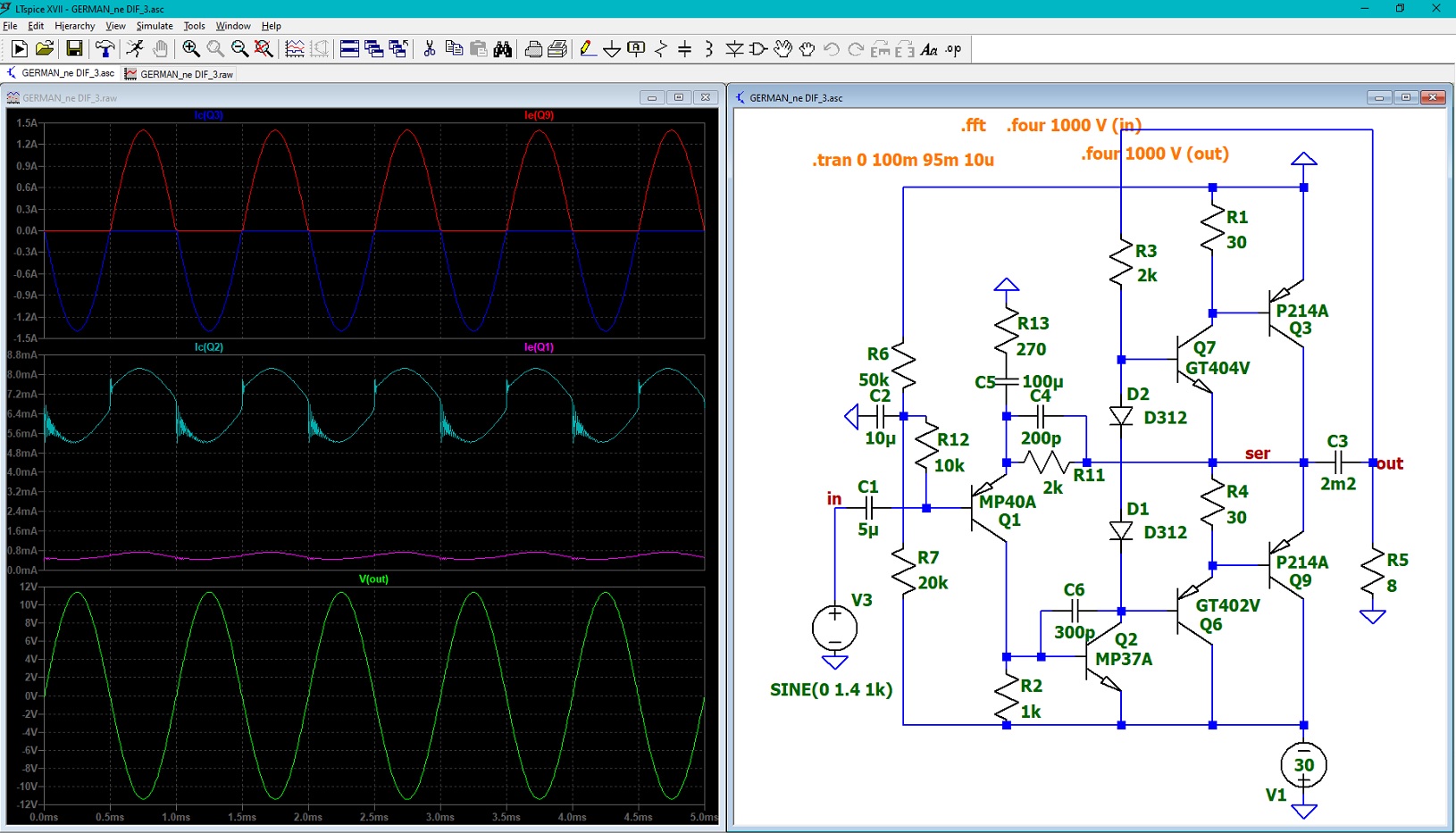This screenshot has width=1456, height=833.
Task: Click the Ie(Q9) red trace label
Action: (x=539, y=115)
